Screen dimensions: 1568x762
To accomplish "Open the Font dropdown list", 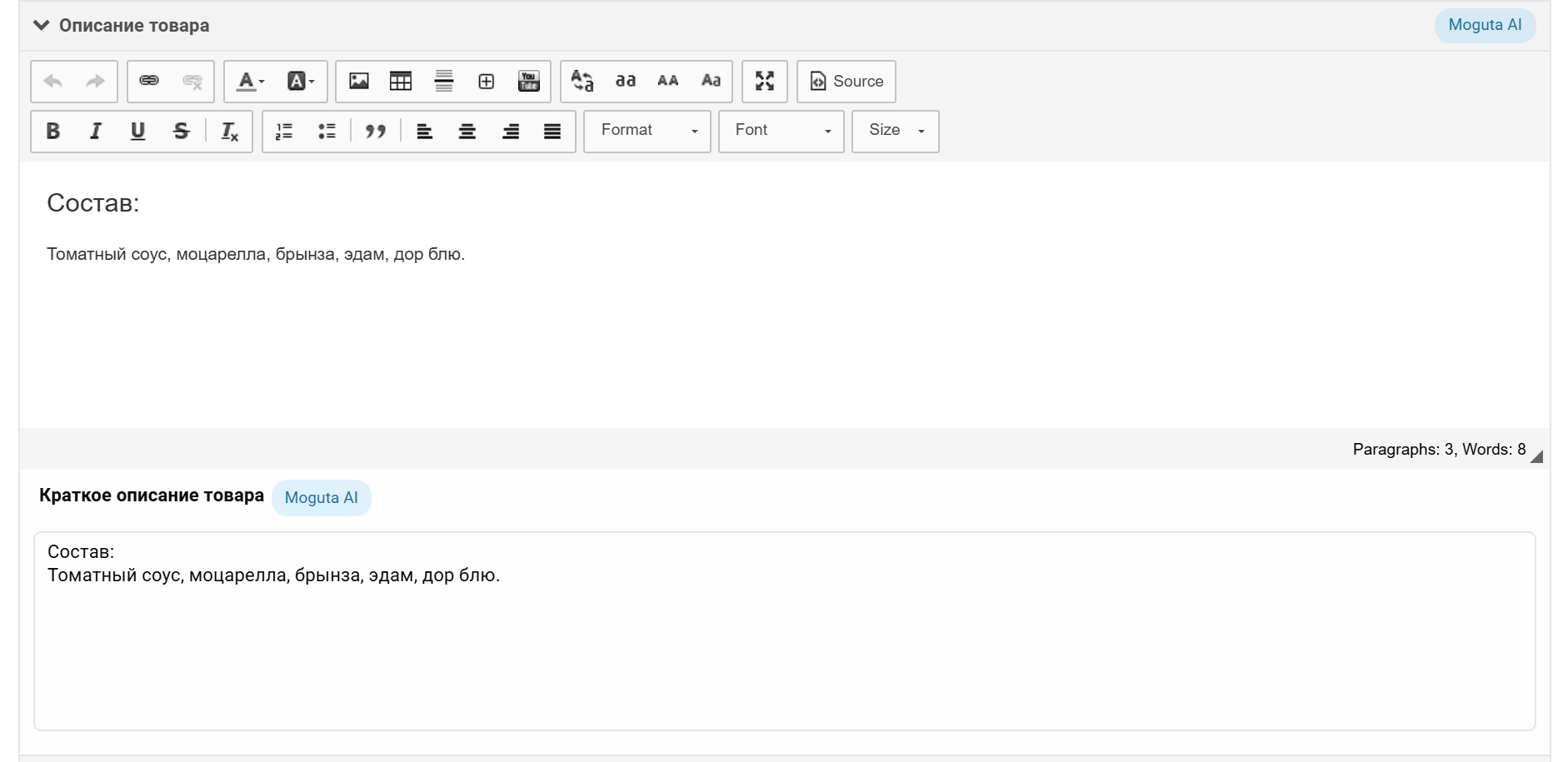I will click(x=782, y=131).
